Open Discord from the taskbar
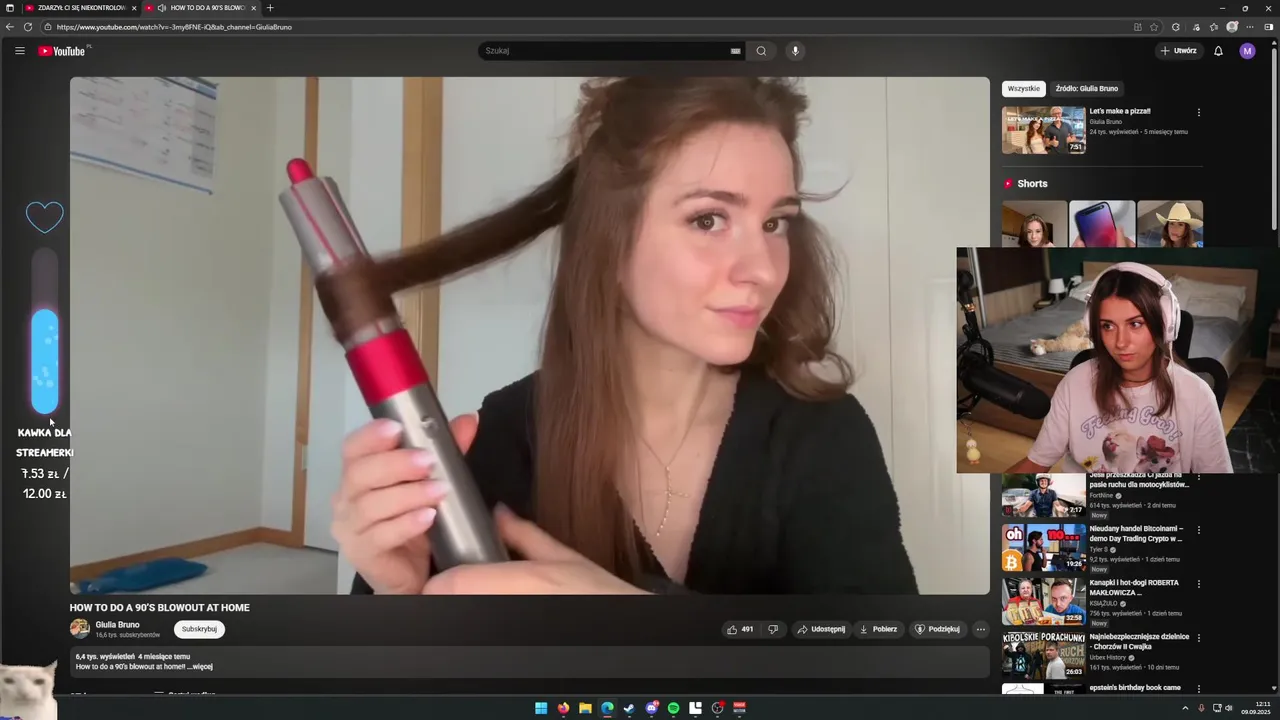The image size is (1280, 720). [x=651, y=708]
